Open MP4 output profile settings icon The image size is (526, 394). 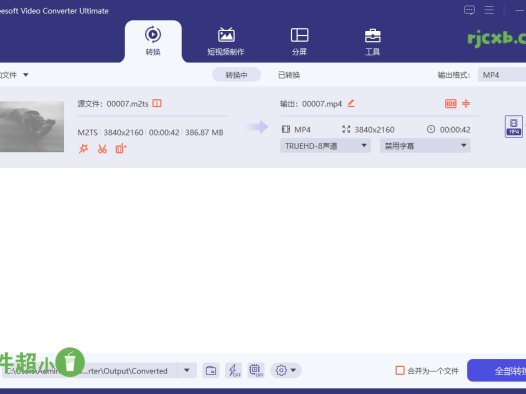coord(514,126)
